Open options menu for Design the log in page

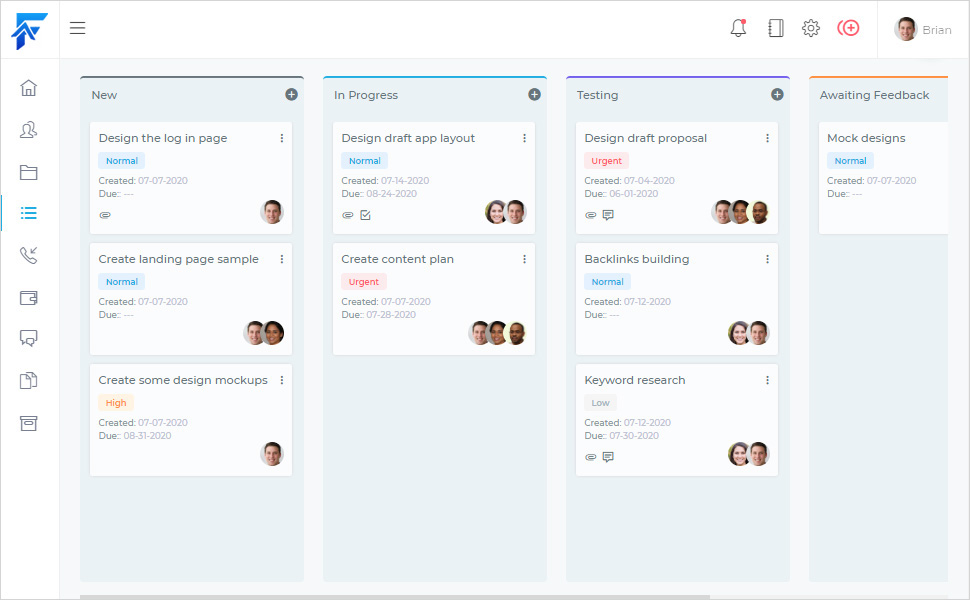click(x=282, y=138)
